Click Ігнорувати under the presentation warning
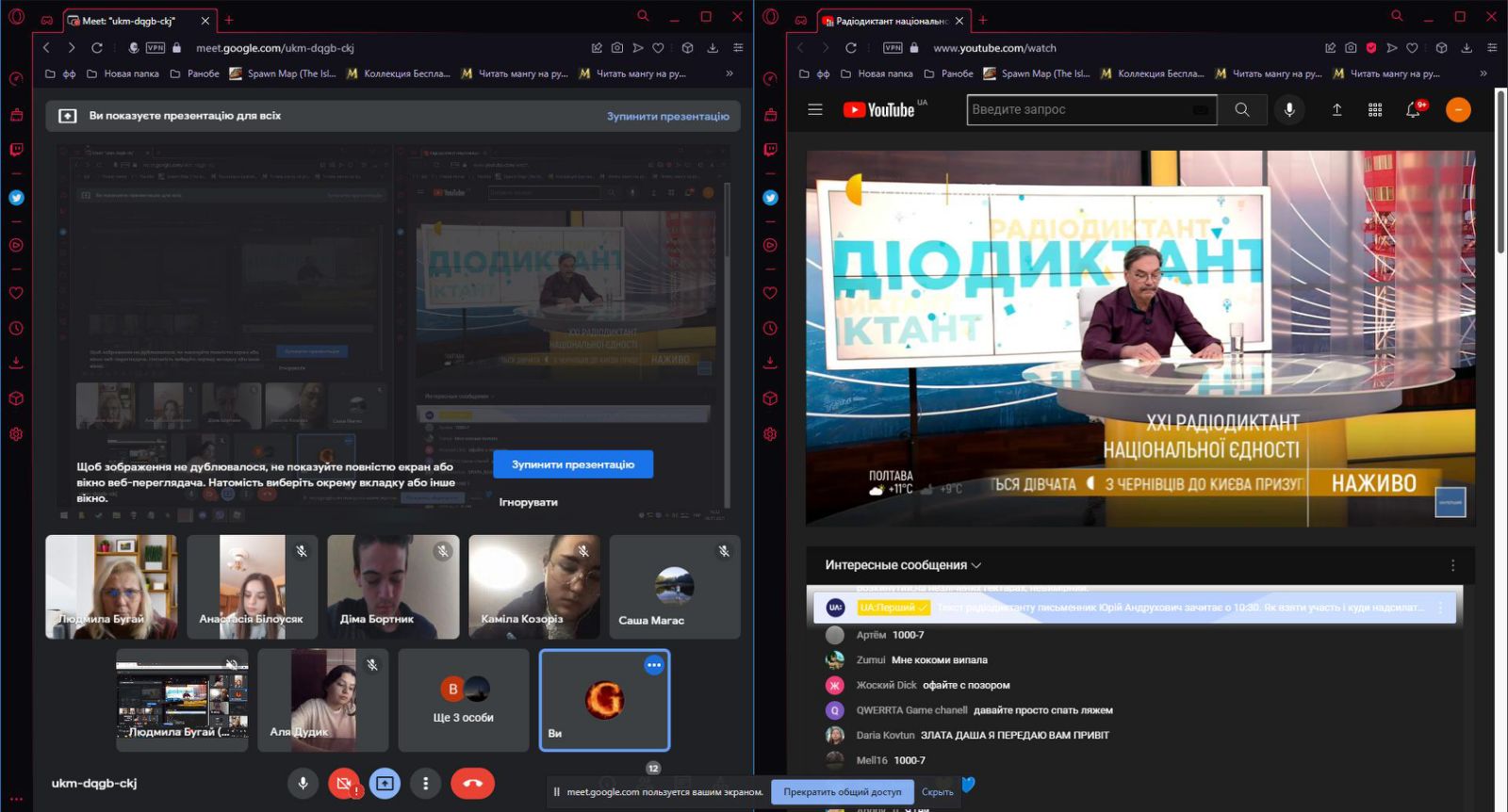Viewport: 1508px width, 812px height. point(529,502)
